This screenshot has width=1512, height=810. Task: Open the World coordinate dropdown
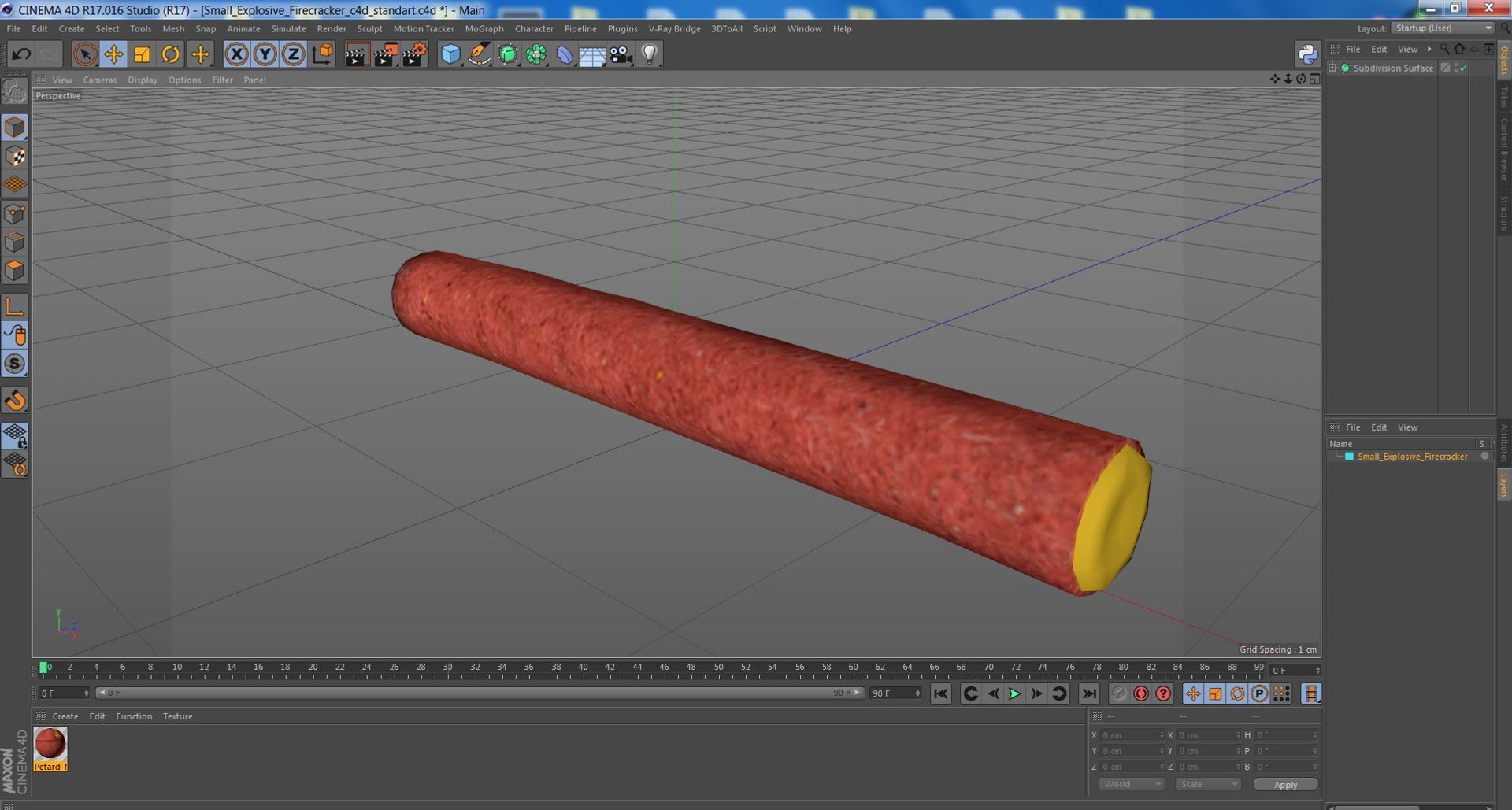tap(1131, 784)
